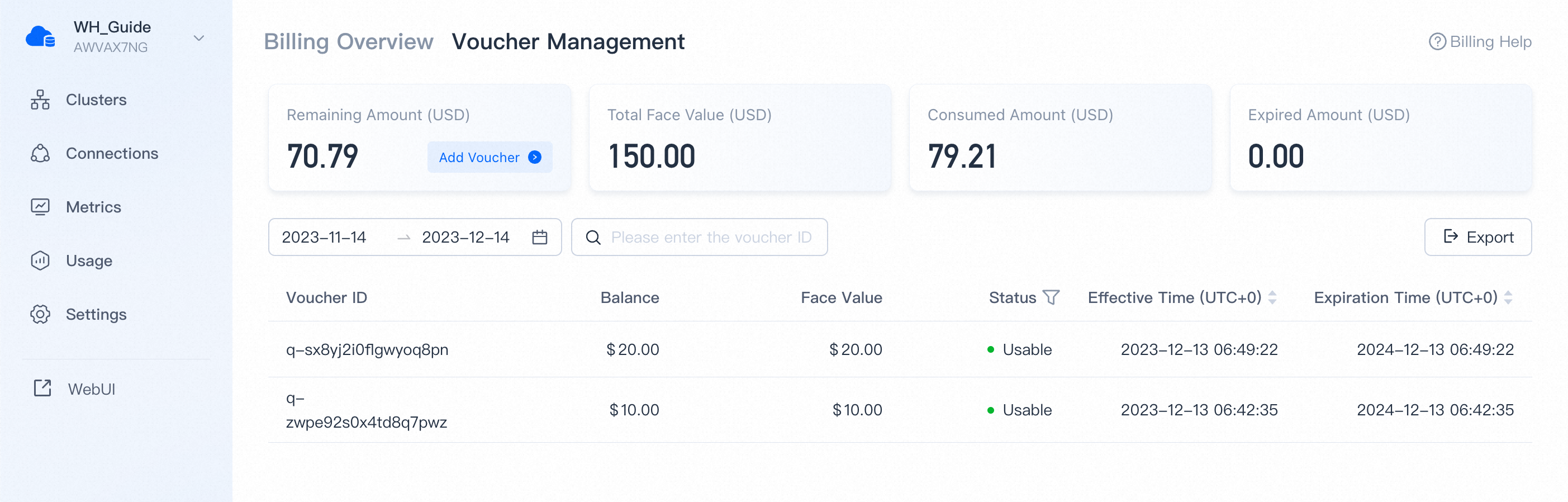This screenshot has width=1568, height=502.
Task: Open the Connections sidebar item
Action: pos(111,154)
